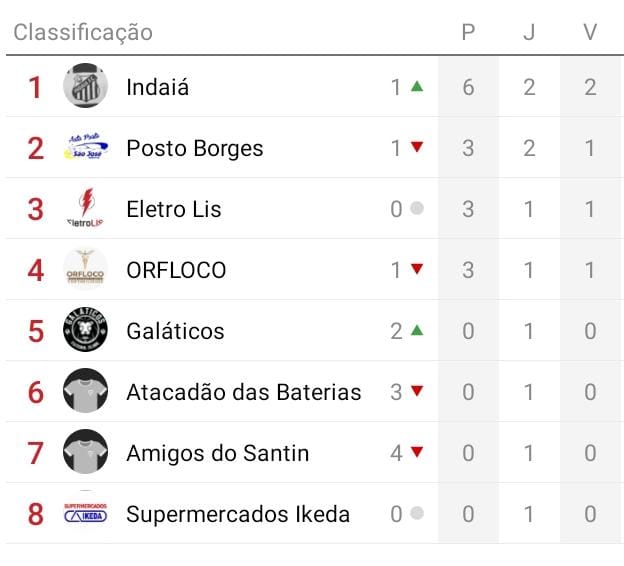Click Galáticos' green up-arrow indicator

tap(417, 331)
